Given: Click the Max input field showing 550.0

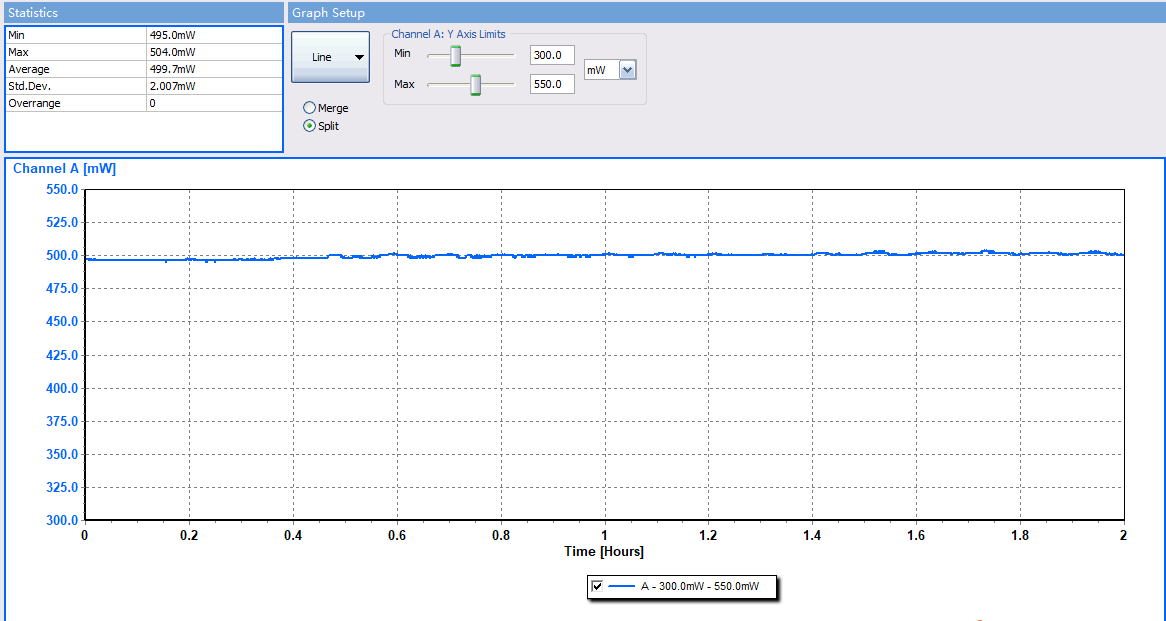Looking at the screenshot, I should pos(552,85).
